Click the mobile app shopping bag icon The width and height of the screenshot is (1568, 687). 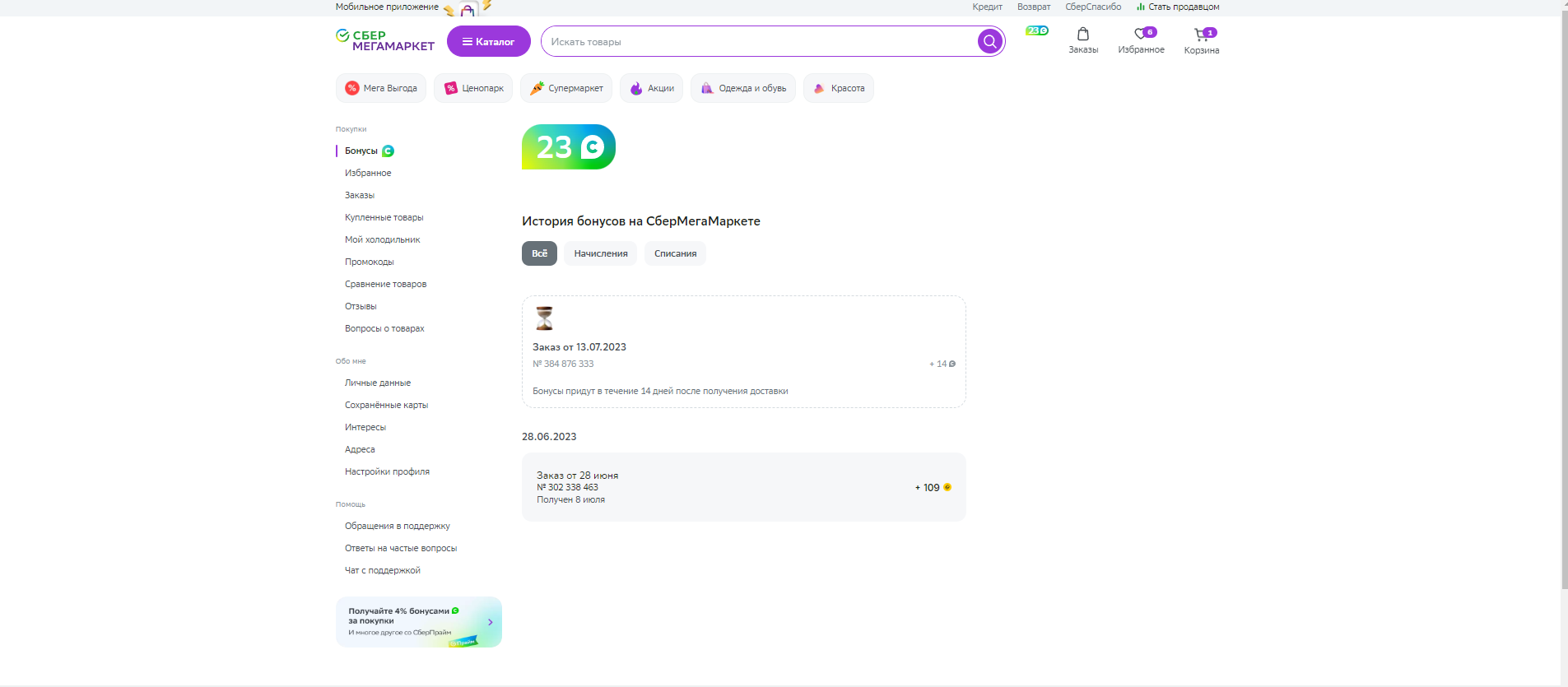468,10
